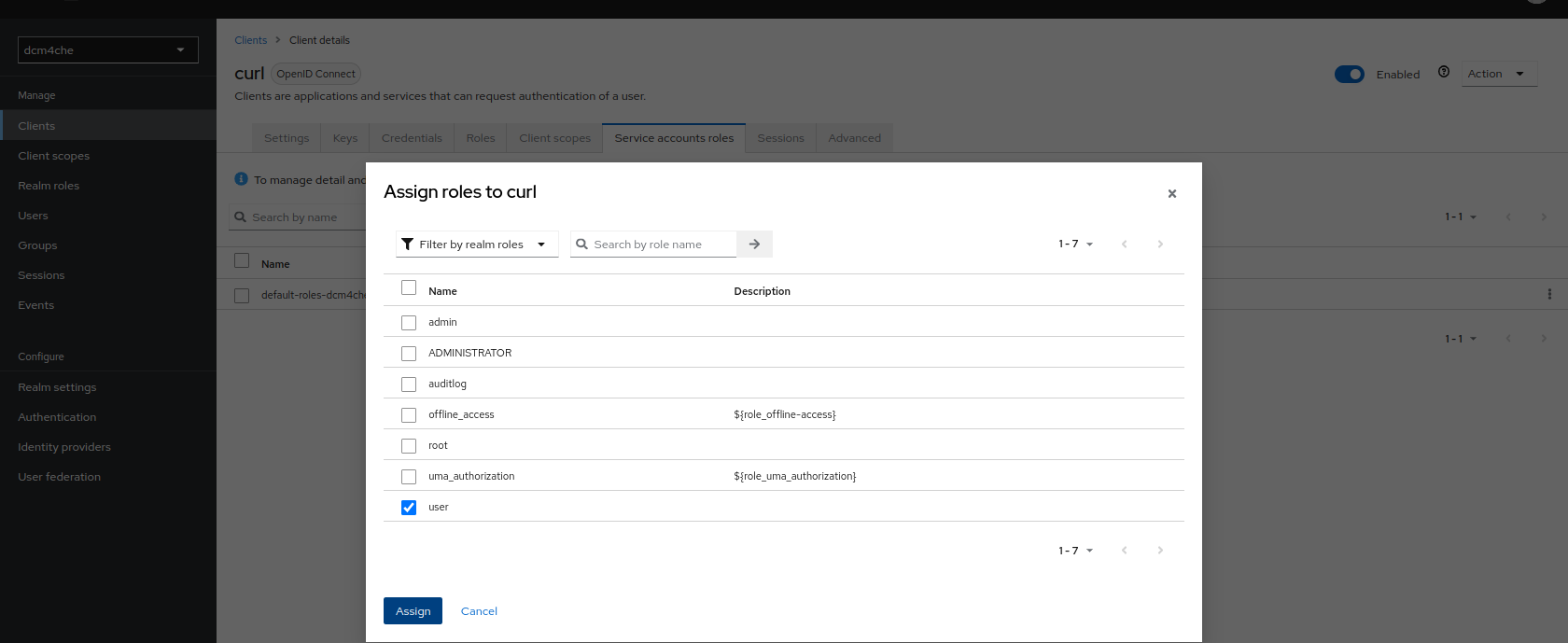Switch to the Client scopes tab
Screen dimensions: 1568x643
(555, 138)
